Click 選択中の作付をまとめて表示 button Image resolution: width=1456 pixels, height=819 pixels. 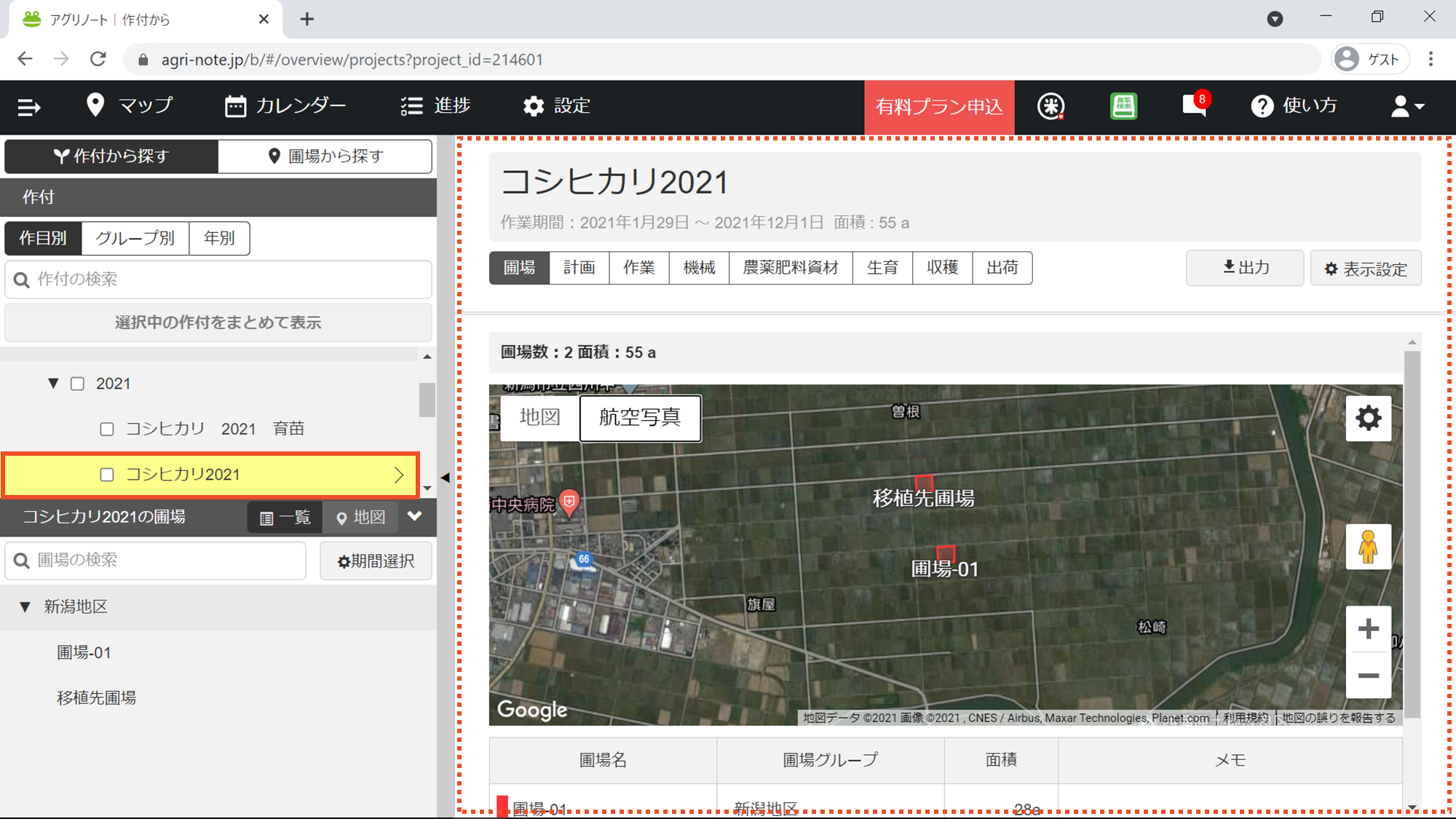coord(218,323)
